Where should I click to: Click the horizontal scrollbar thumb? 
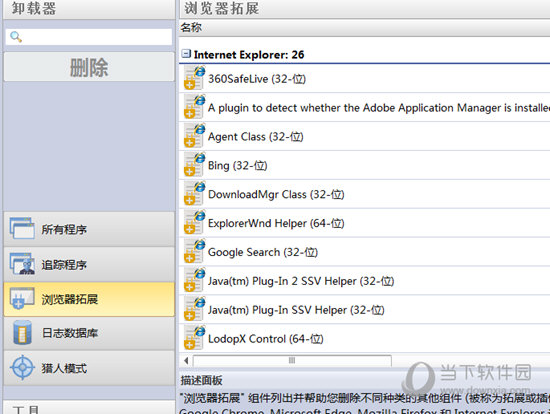point(292,360)
